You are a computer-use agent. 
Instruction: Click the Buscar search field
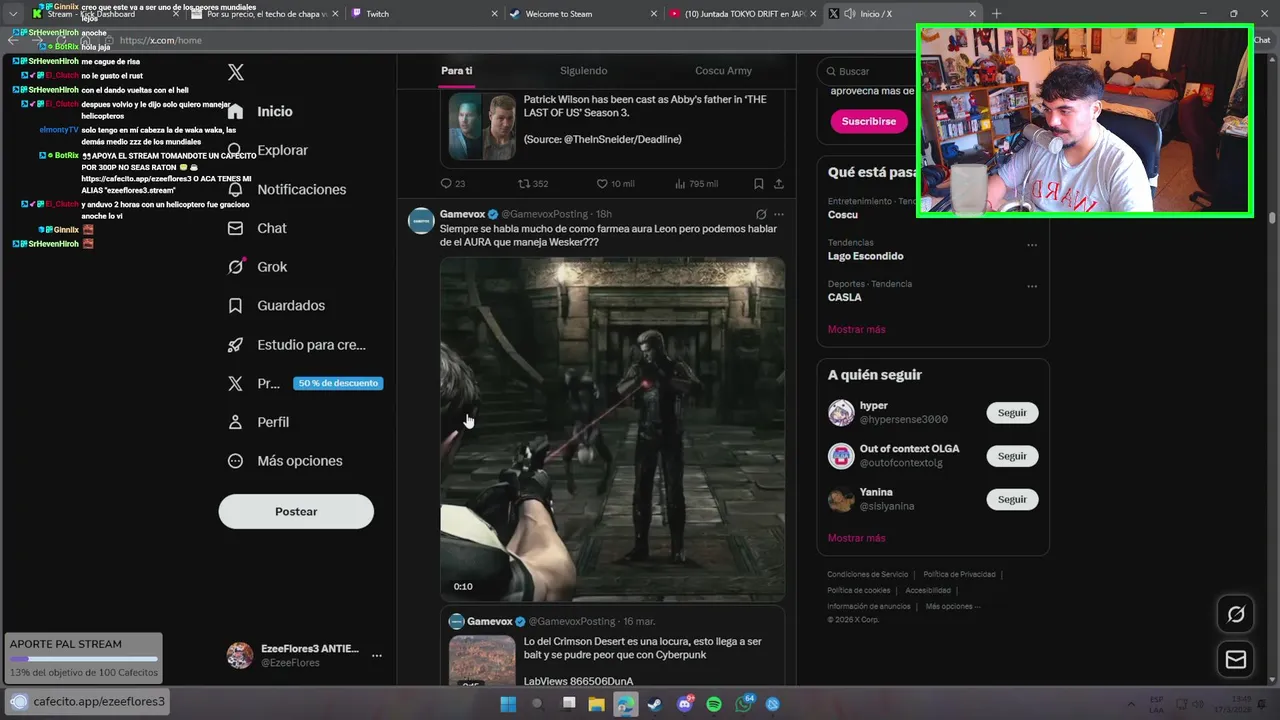pyautogui.click(x=866, y=72)
